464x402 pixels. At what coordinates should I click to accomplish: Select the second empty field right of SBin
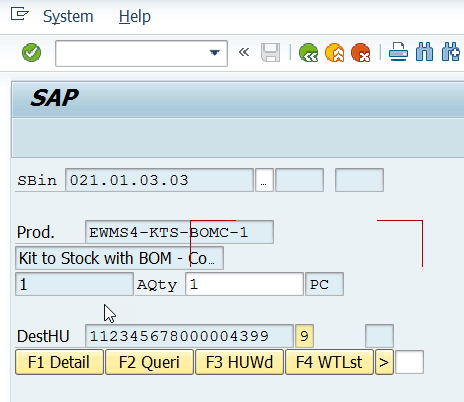359,180
